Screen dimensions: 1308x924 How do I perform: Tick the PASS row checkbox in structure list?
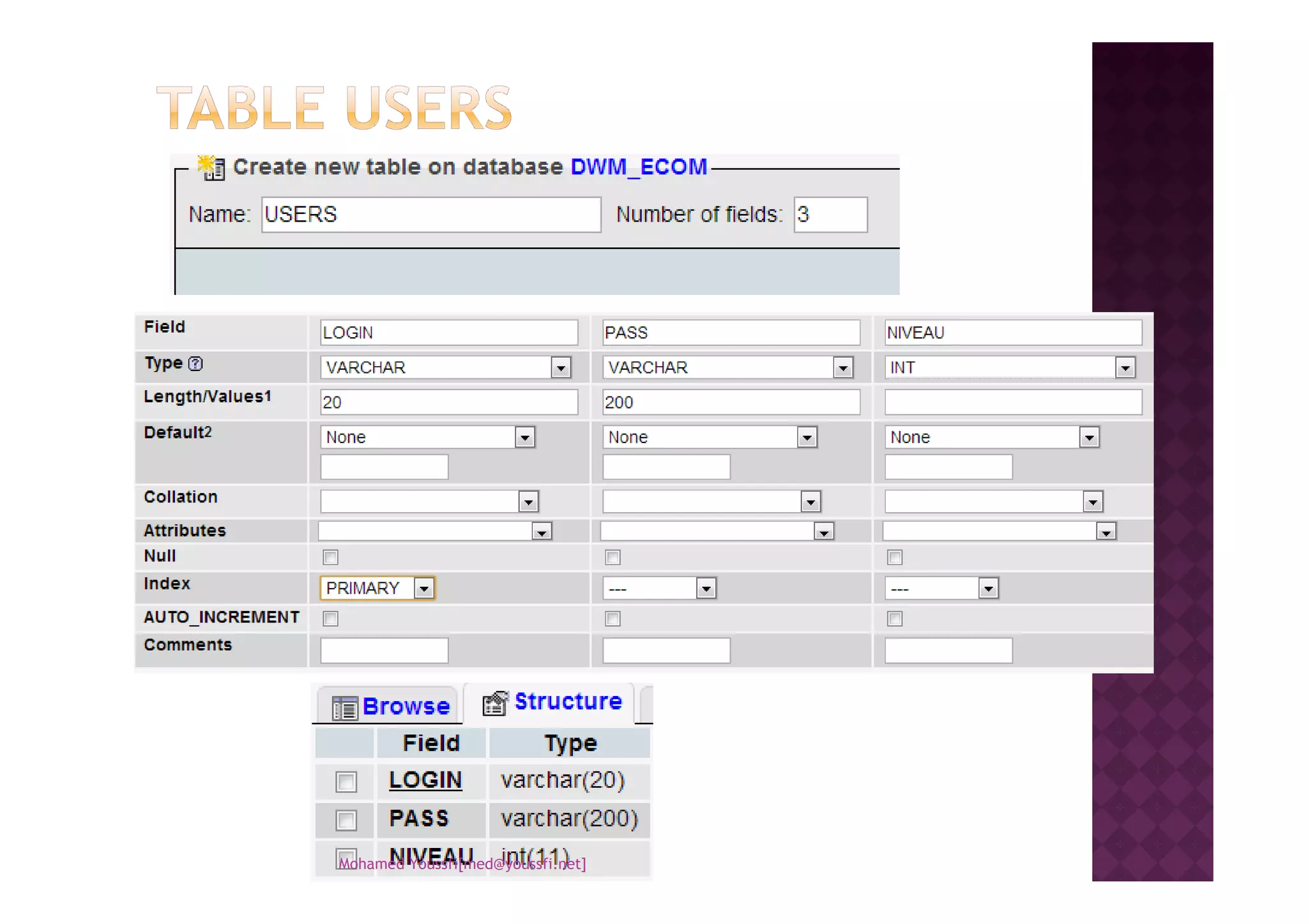click(x=346, y=820)
